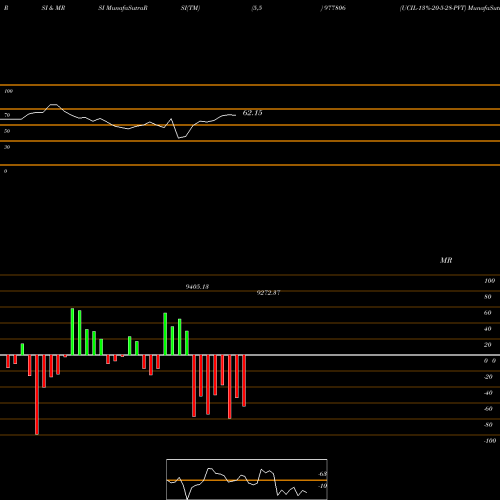Click the UCIL-13%-29-3-28-PVT header text
Image resolution: width=500 pixels, height=500 pixels.
tap(433, 8)
